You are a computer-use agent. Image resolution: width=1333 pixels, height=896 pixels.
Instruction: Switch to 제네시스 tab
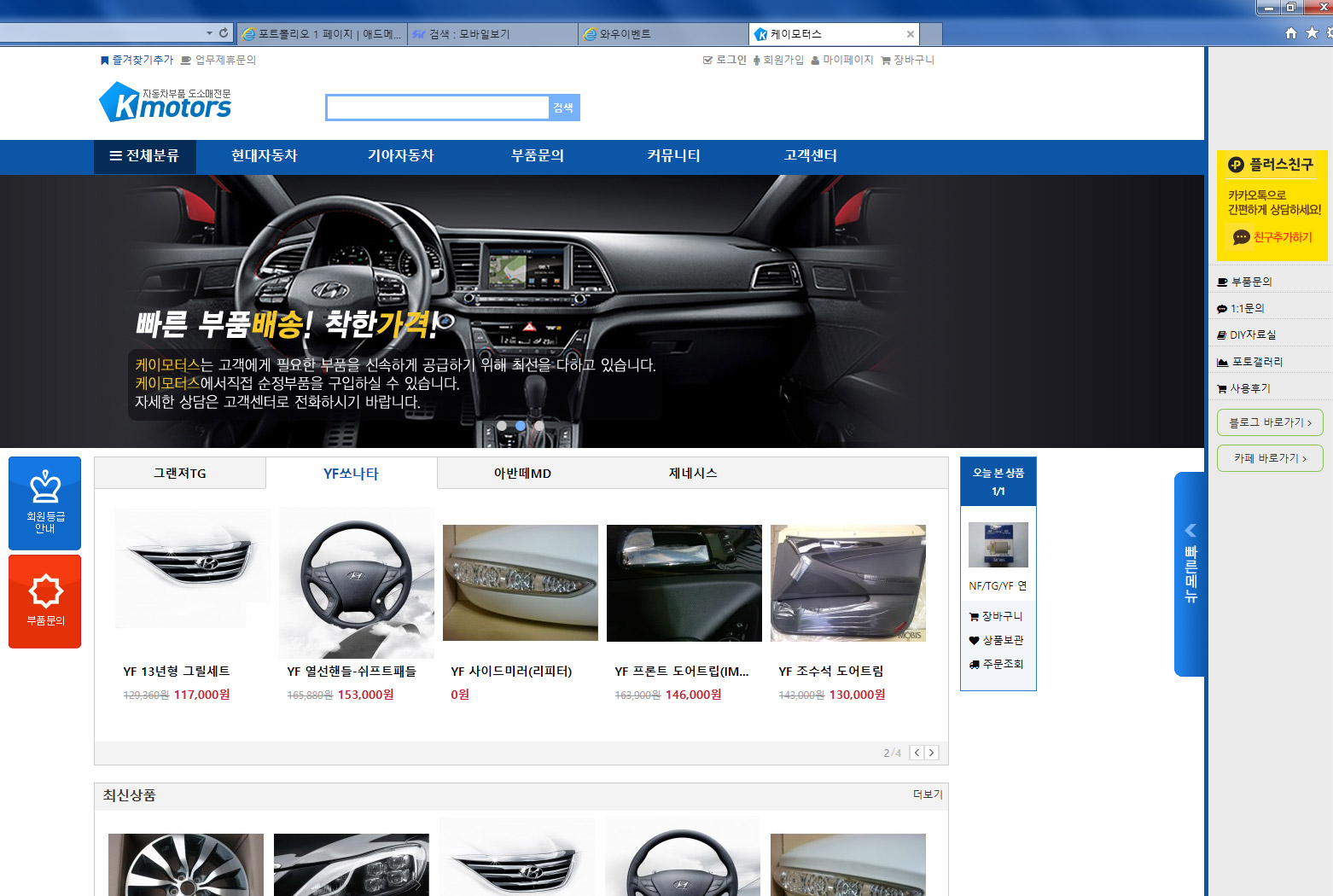tap(693, 473)
